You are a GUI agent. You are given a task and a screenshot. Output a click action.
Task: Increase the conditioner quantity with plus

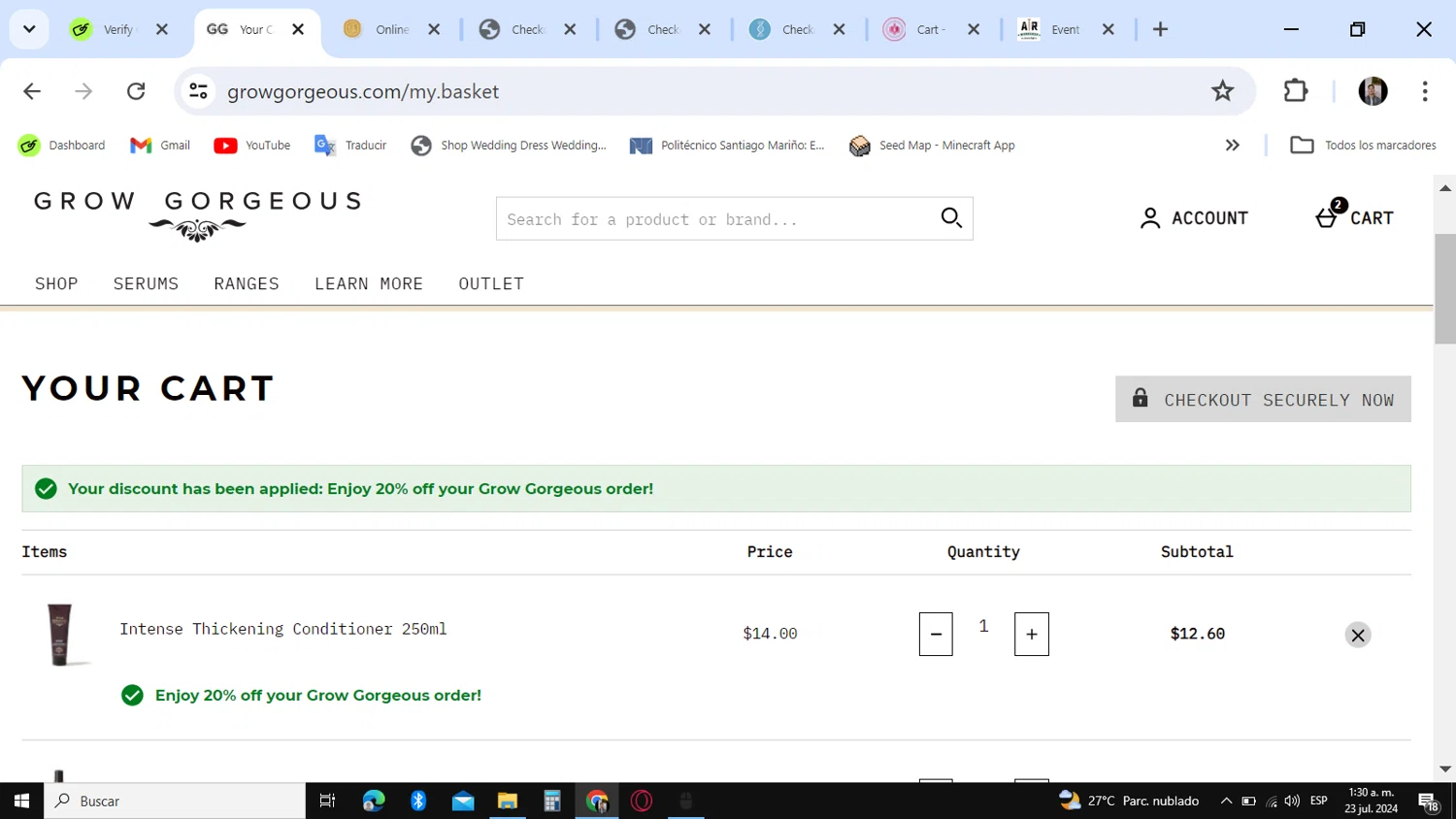tap(1032, 634)
